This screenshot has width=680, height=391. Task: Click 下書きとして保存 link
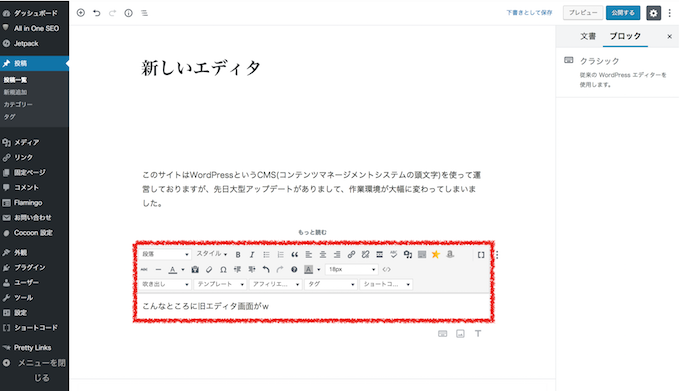pos(529,13)
